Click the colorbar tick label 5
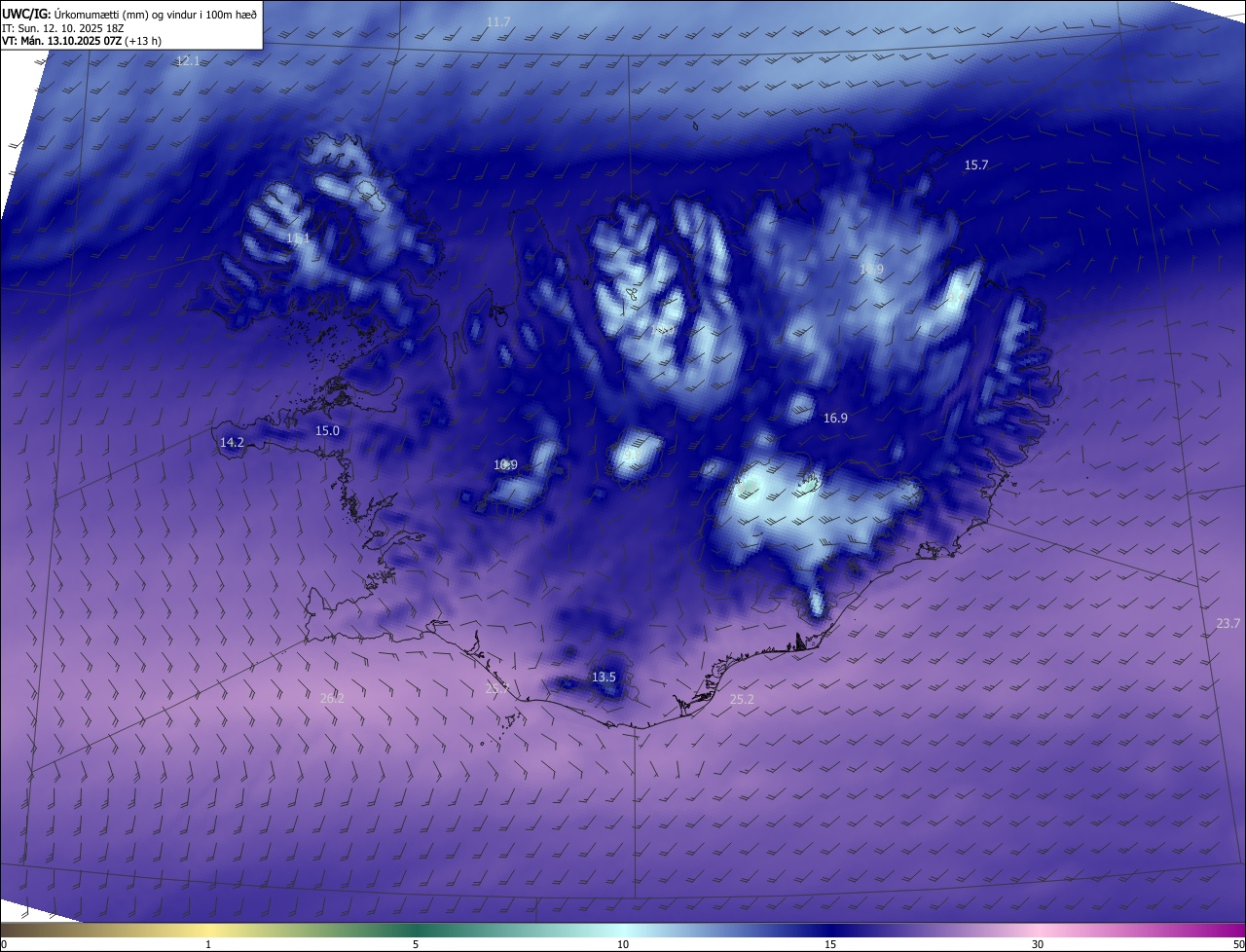The height and width of the screenshot is (952, 1246). click(x=416, y=944)
